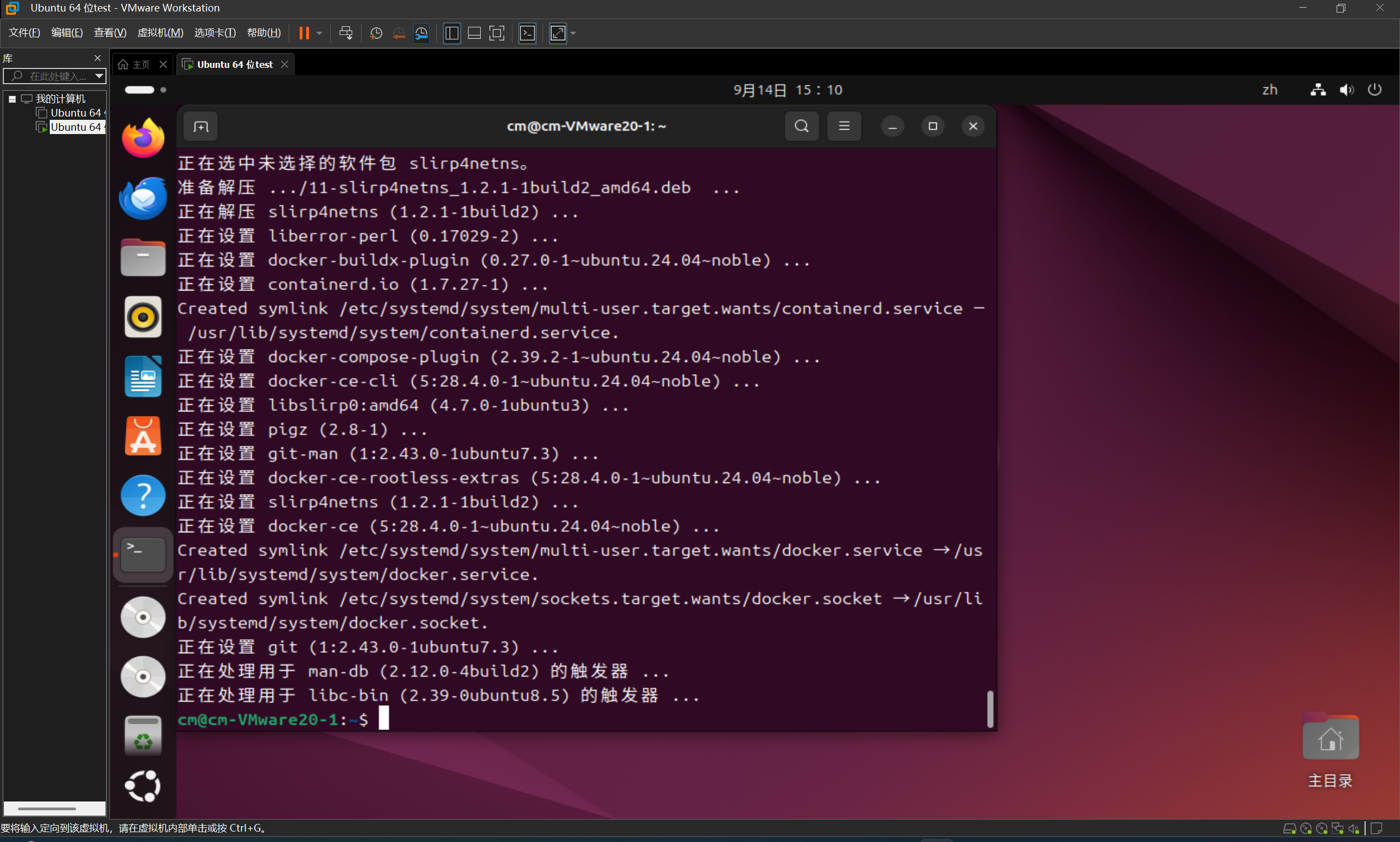Open VMware console view icon

point(527,33)
